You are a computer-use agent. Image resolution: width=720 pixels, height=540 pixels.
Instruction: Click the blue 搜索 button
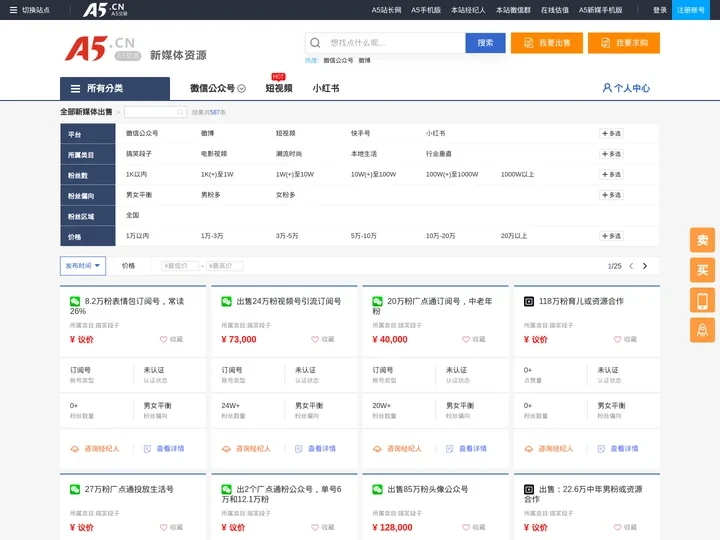(485, 43)
